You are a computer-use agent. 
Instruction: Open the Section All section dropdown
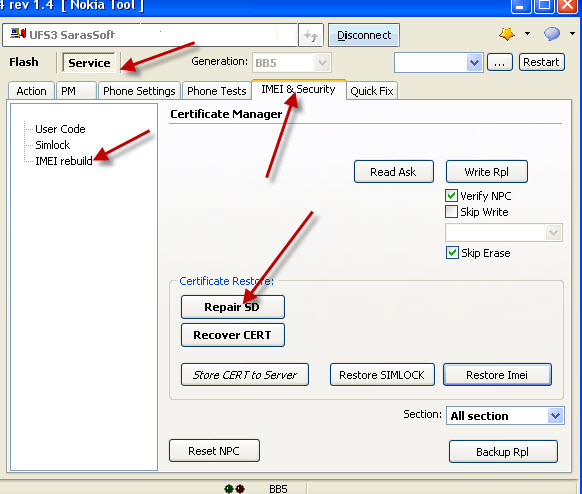[x=505, y=416]
